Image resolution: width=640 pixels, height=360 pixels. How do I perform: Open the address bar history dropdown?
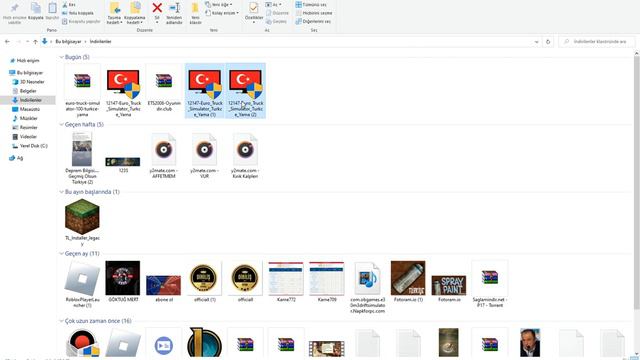click(x=536, y=42)
